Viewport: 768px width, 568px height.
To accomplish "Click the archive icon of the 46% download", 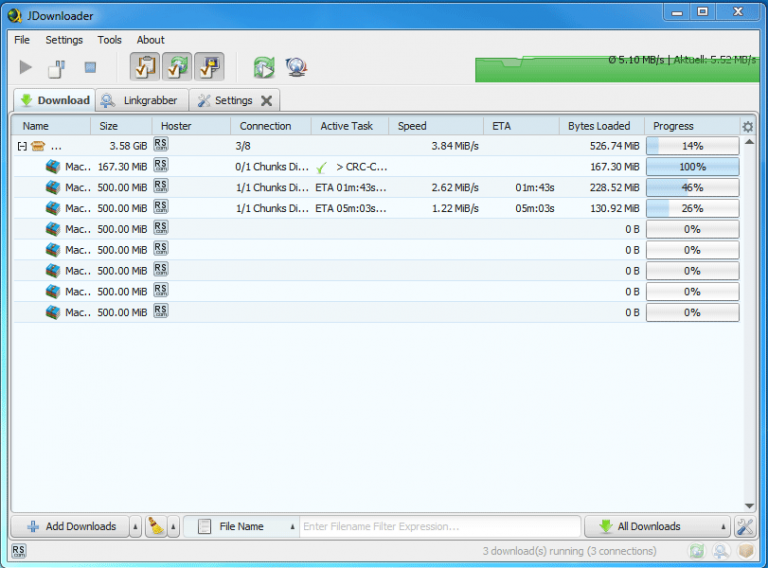I will pyautogui.click(x=53, y=188).
